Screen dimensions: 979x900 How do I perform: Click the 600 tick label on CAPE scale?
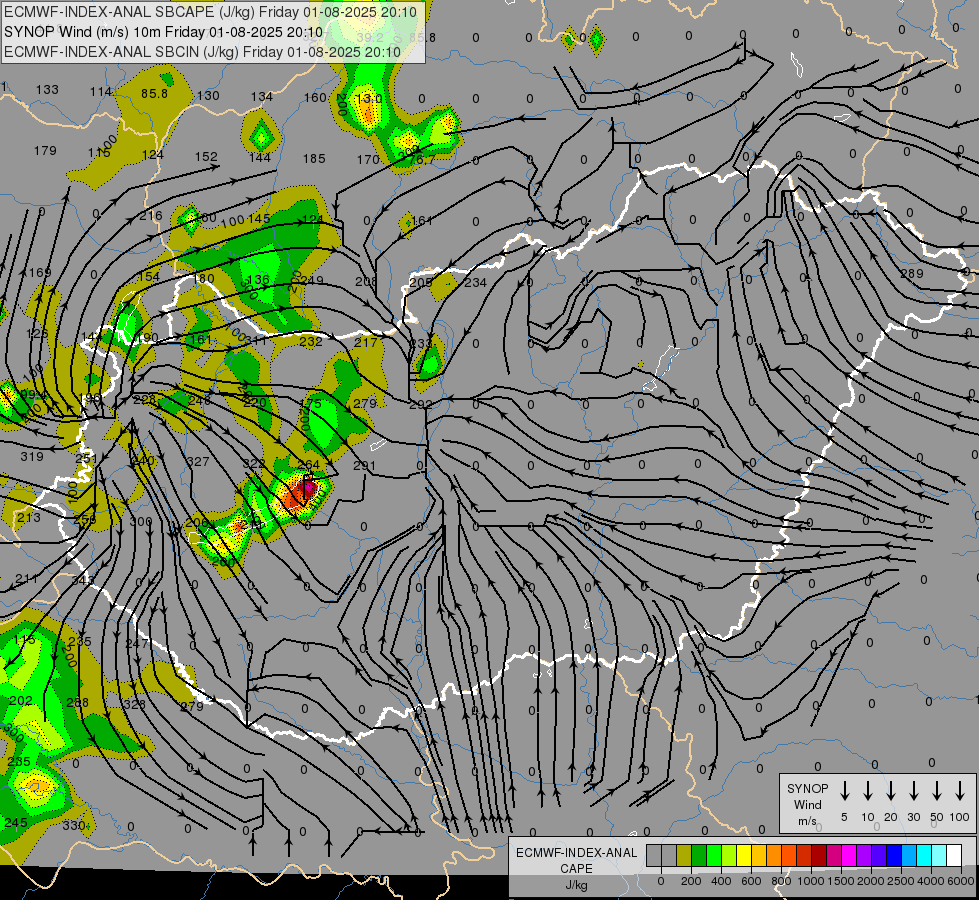751,881
